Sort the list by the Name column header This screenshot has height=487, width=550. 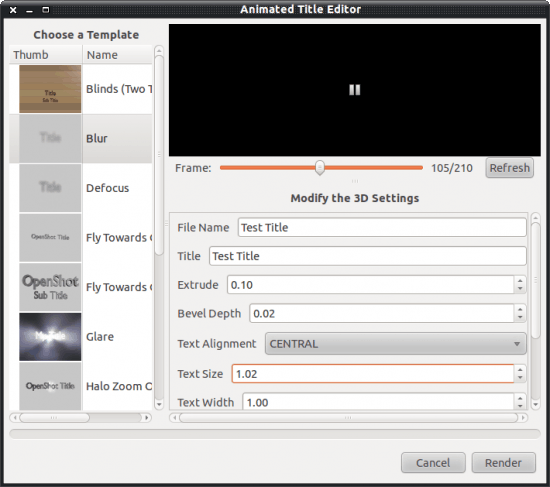click(118, 55)
